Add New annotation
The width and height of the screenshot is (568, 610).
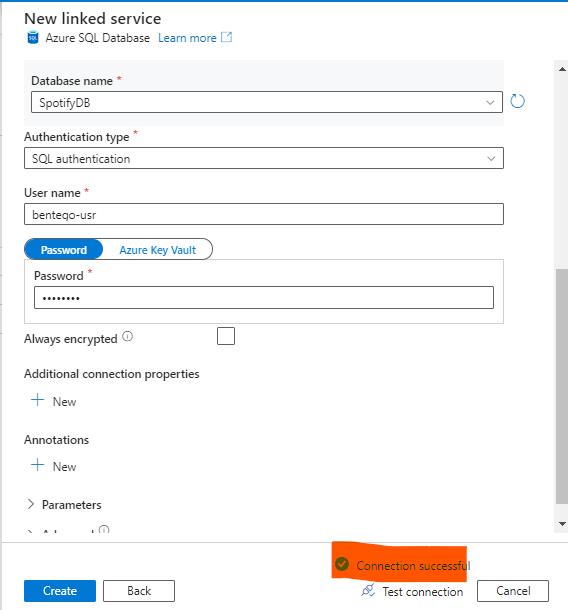point(54,466)
